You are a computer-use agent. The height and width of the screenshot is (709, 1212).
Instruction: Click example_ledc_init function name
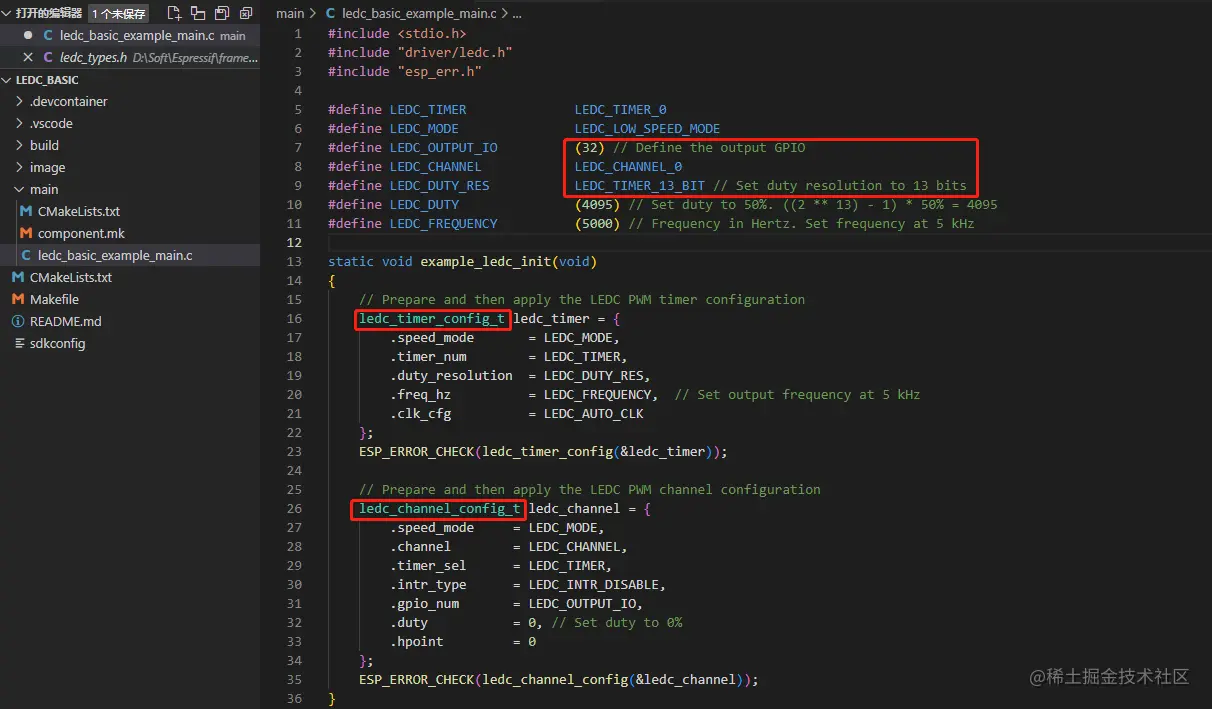(486, 261)
